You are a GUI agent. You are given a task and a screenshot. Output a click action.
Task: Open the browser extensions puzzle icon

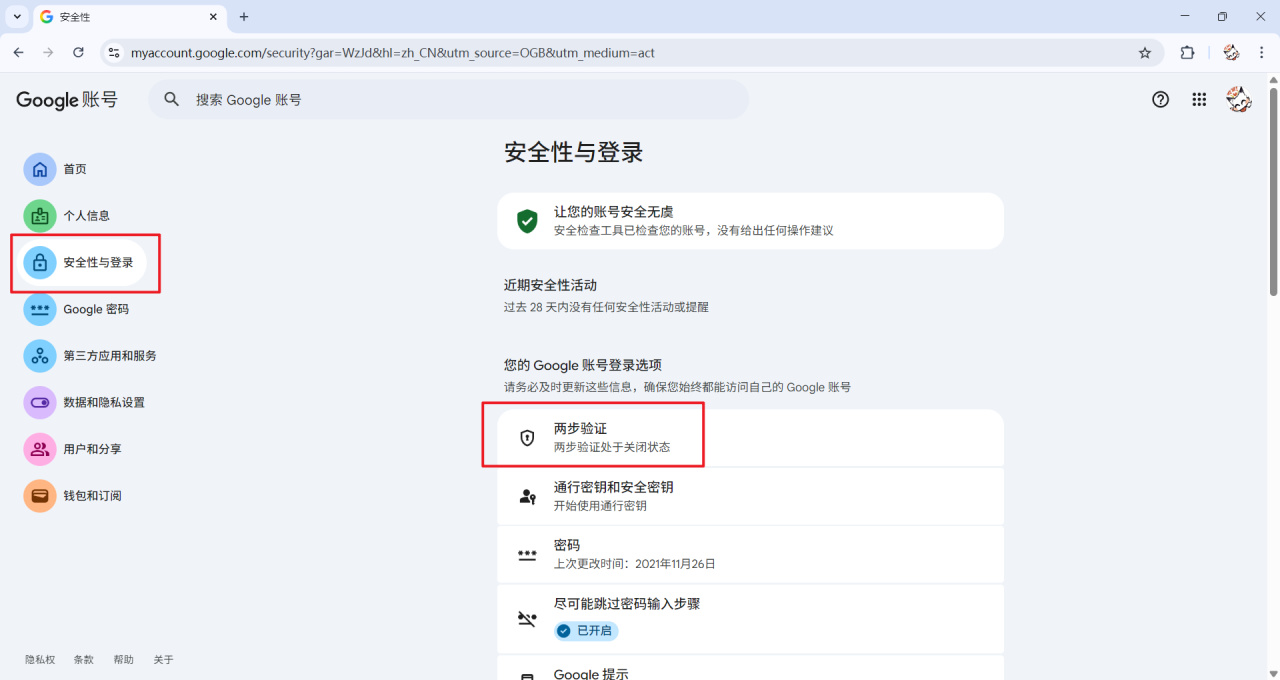point(1188,53)
